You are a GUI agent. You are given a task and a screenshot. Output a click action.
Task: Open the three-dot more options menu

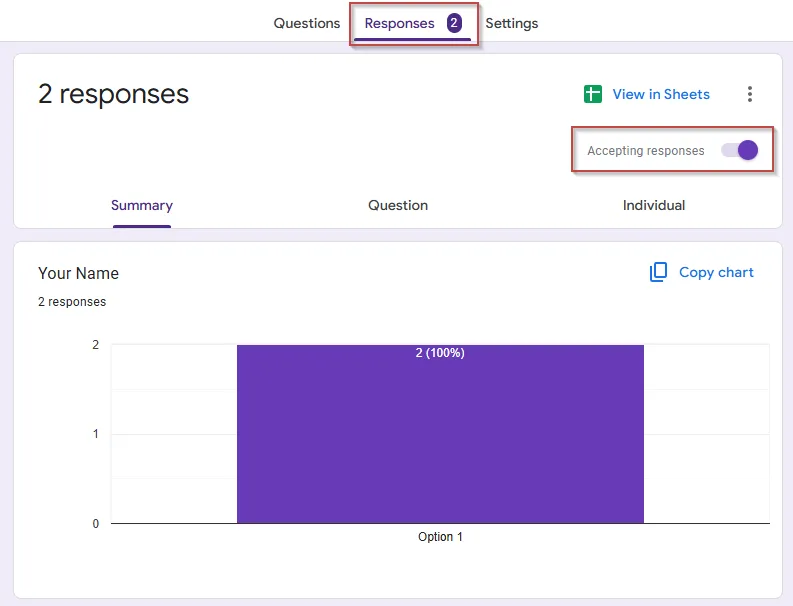750,94
